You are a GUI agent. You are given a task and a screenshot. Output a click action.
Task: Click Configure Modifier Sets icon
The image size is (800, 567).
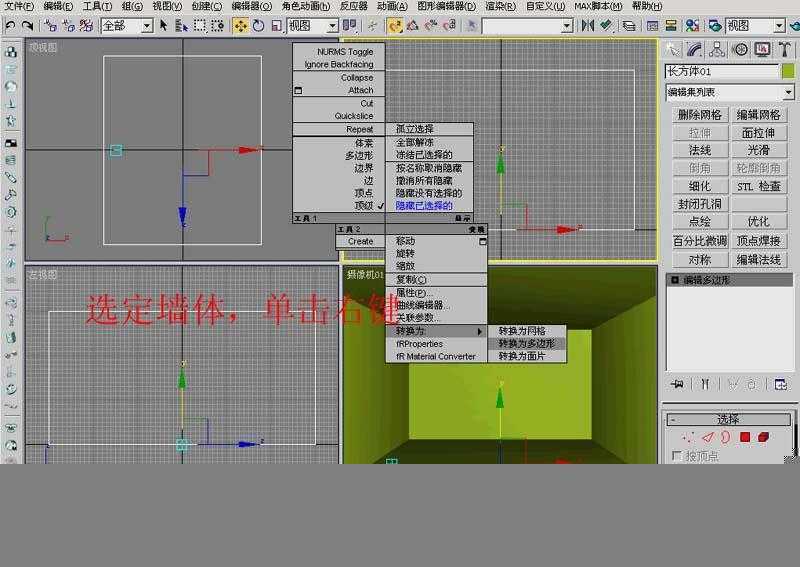tap(781, 384)
